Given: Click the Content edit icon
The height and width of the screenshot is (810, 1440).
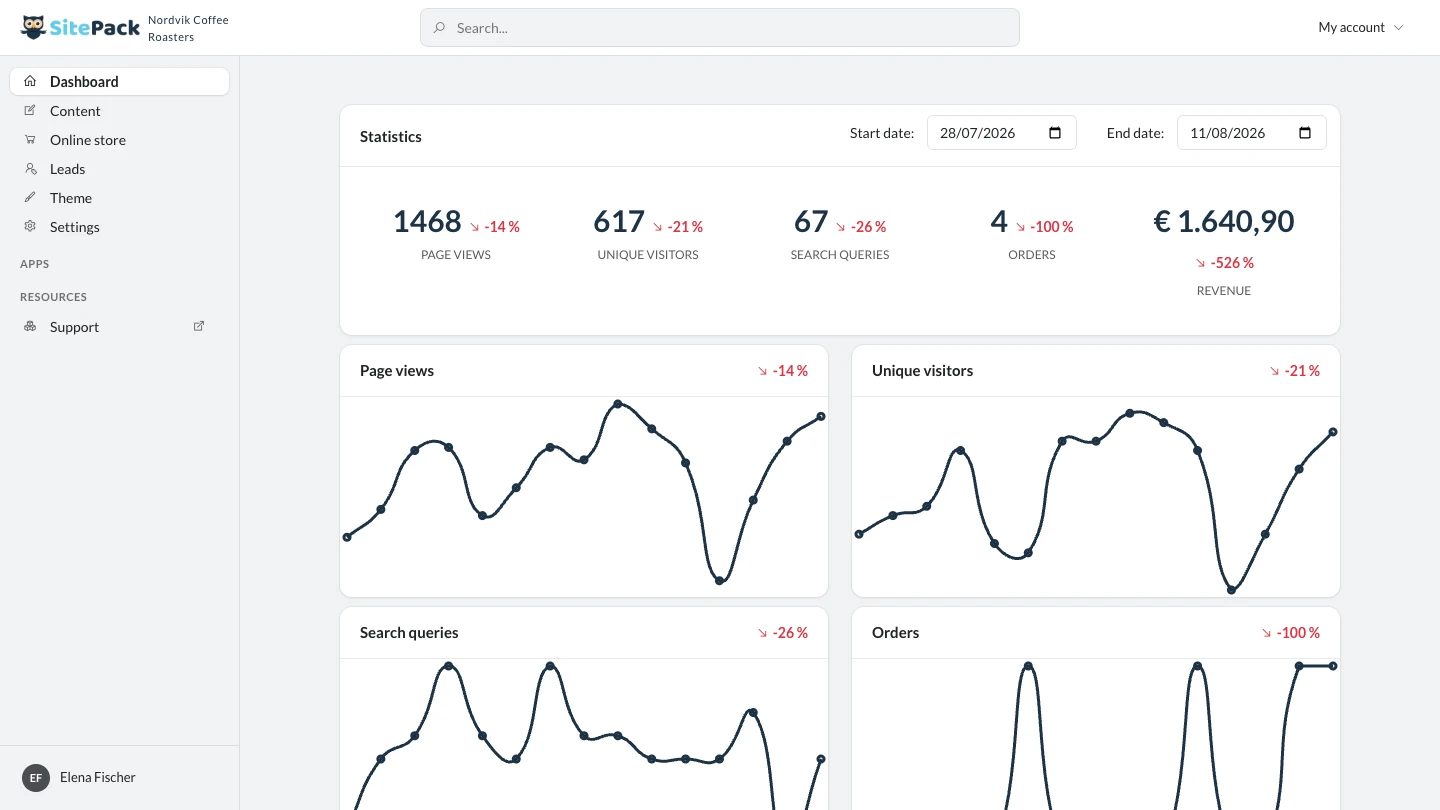Looking at the screenshot, I should [30, 110].
